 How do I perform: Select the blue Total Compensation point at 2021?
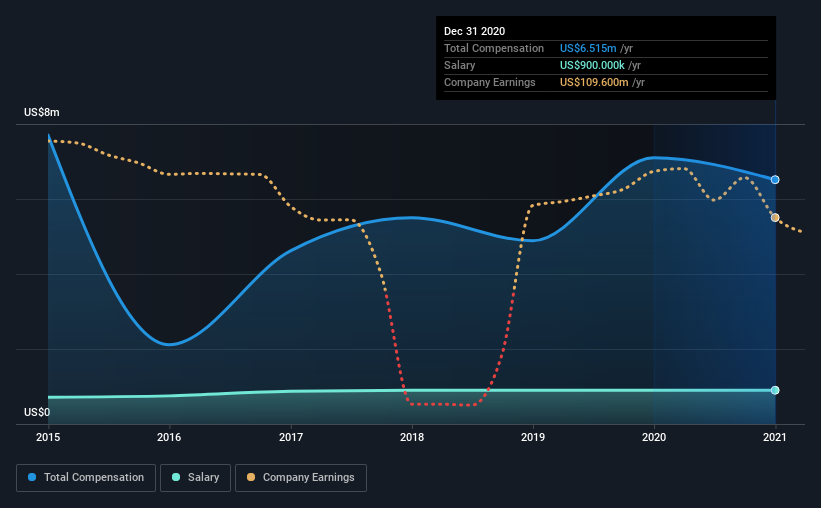tap(775, 180)
